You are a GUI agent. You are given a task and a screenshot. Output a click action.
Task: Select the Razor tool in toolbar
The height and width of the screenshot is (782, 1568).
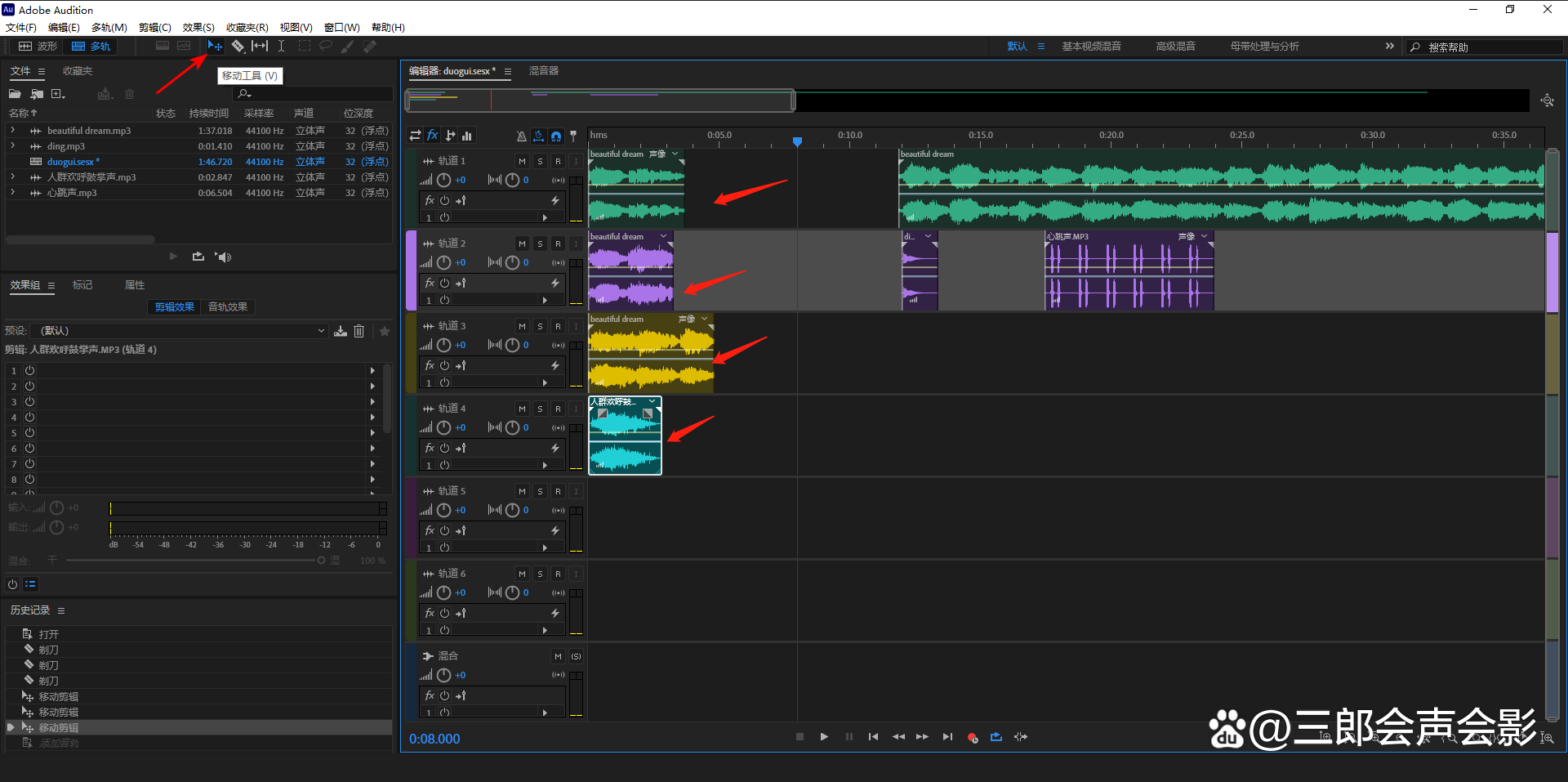(238, 47)
